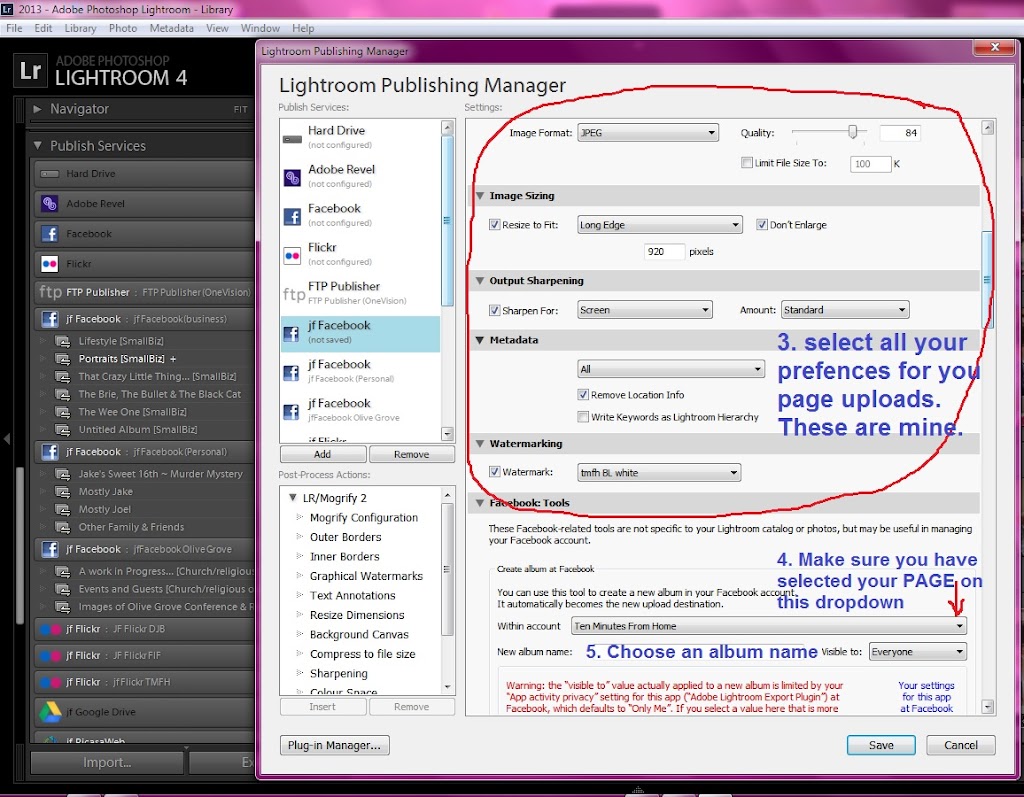Click Add publish service button
The width and height of the screenshot is (1024, 797).
tap(323, 454)
